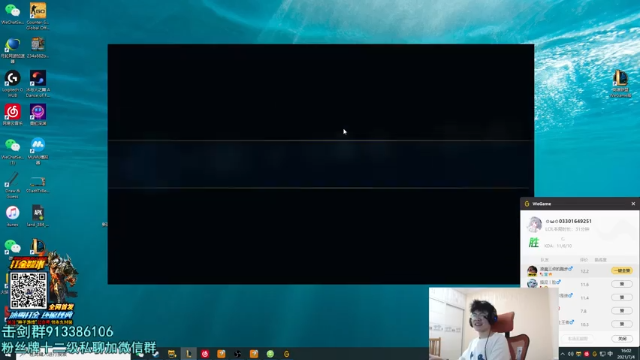The width and height of the screenshot is (640, 360).
Task: Click first teammate avatar with score 12.2
Action: click(x=532, y=271)
